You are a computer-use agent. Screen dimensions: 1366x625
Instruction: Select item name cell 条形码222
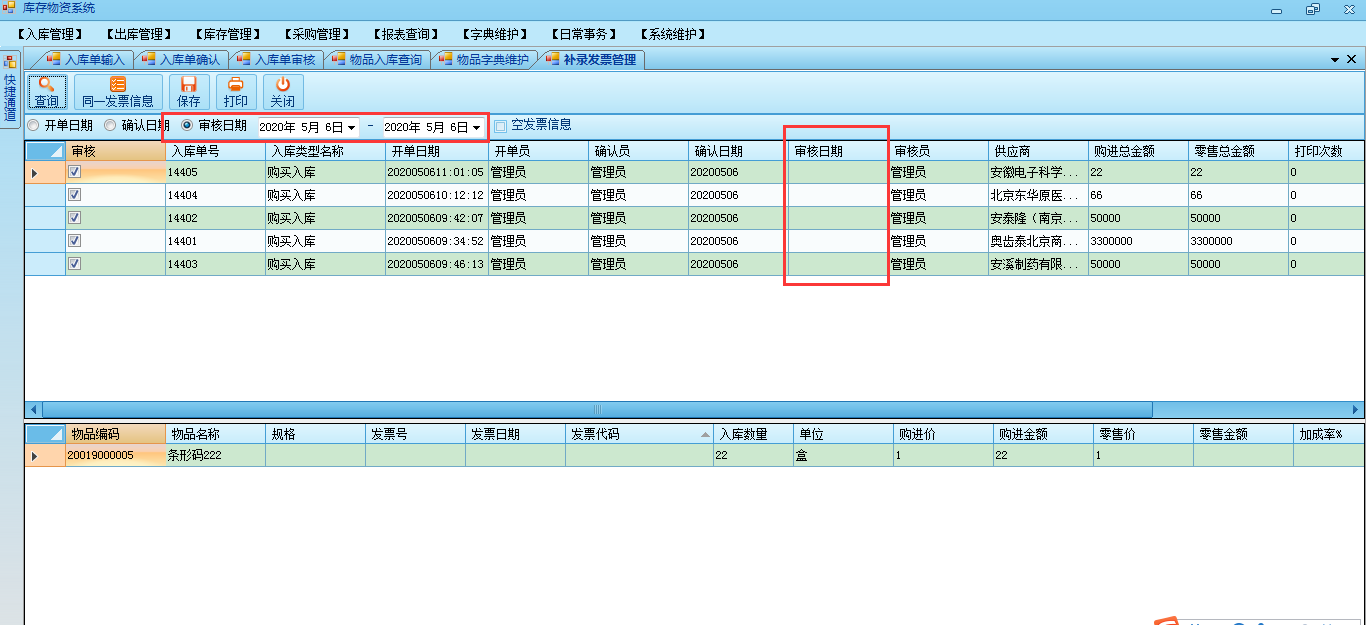(x=215, y=455)
